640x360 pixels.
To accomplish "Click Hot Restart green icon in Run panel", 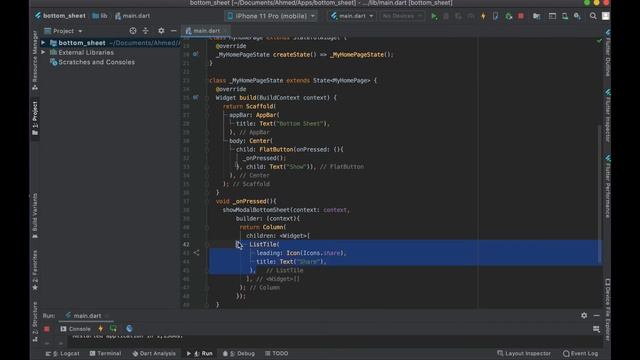I will (x=113, y=329).
